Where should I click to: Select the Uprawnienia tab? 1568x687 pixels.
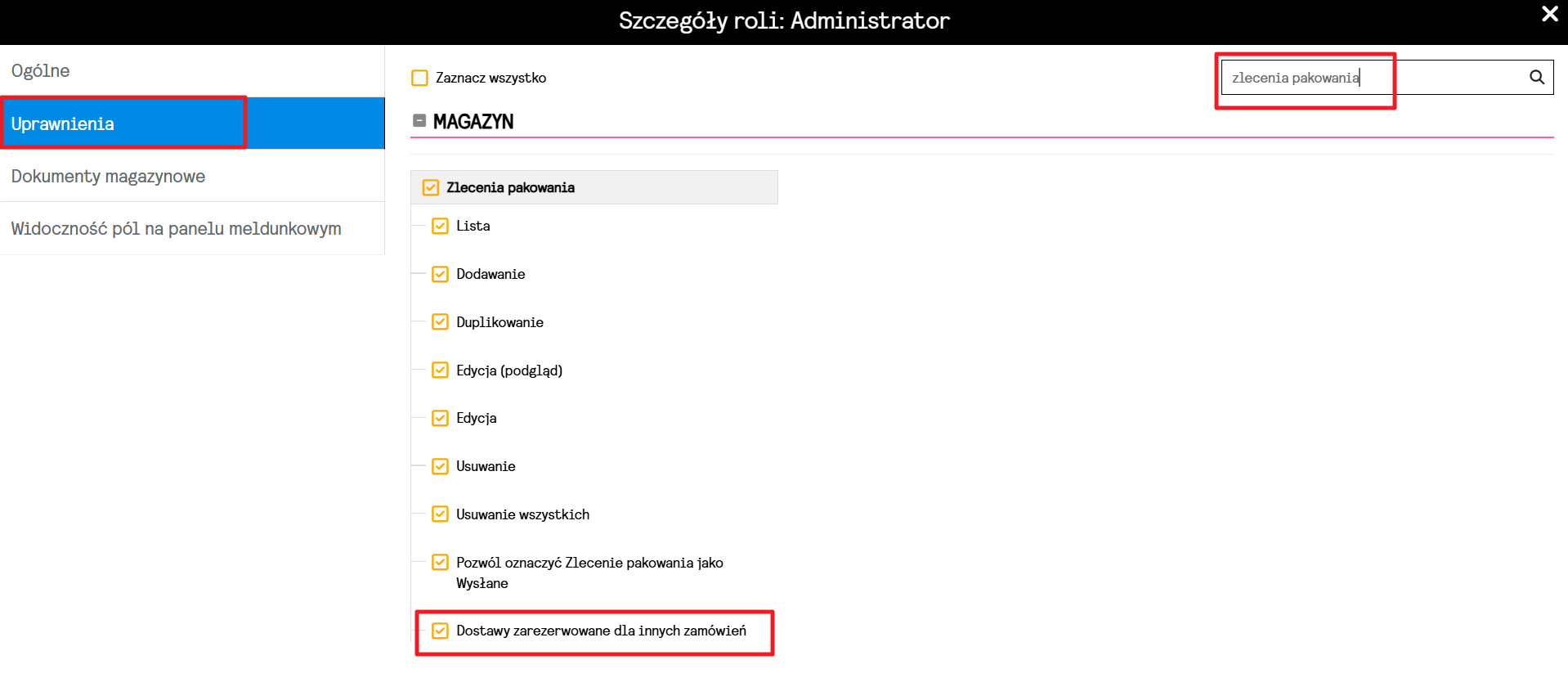[192, 123]
